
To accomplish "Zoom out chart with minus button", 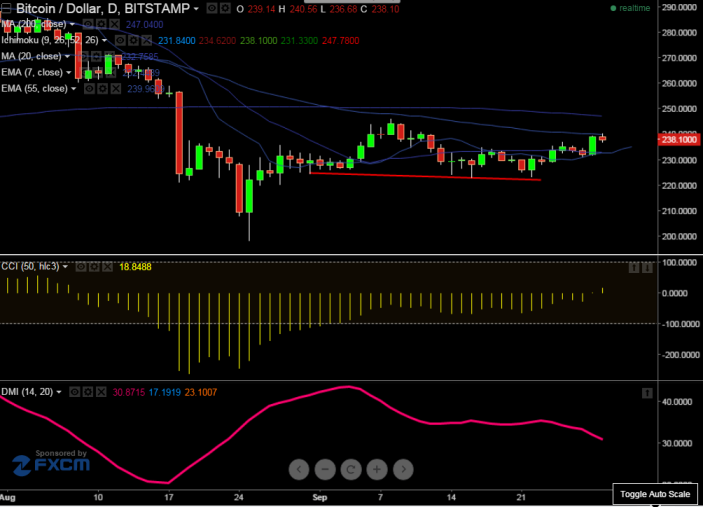I will click(325, 469).
